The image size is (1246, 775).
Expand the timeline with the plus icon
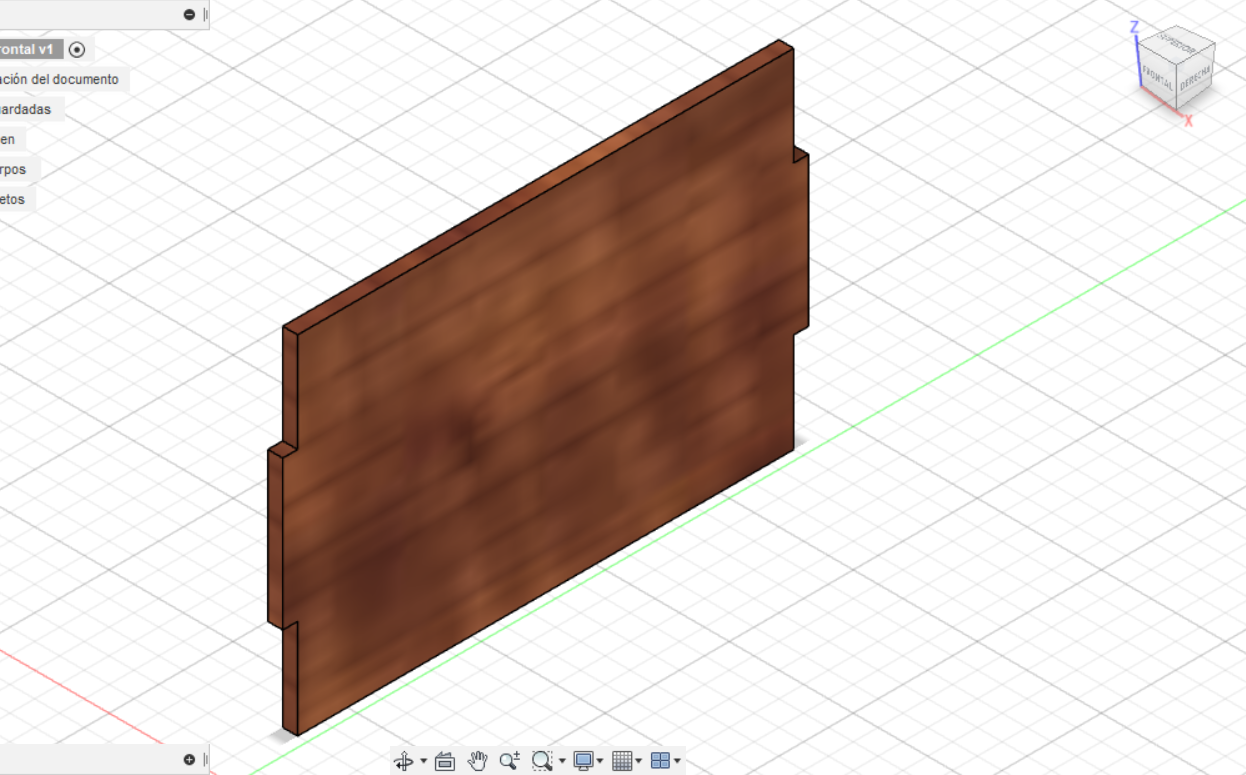tap(189, 760)
